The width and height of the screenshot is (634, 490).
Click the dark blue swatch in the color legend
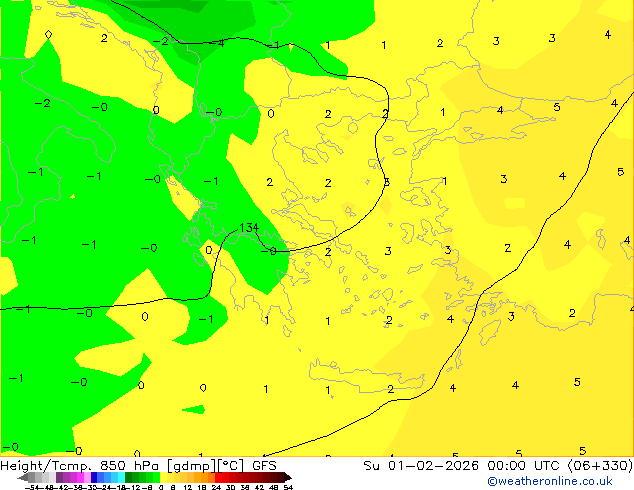pyautogui.click(x=94, y=478)
